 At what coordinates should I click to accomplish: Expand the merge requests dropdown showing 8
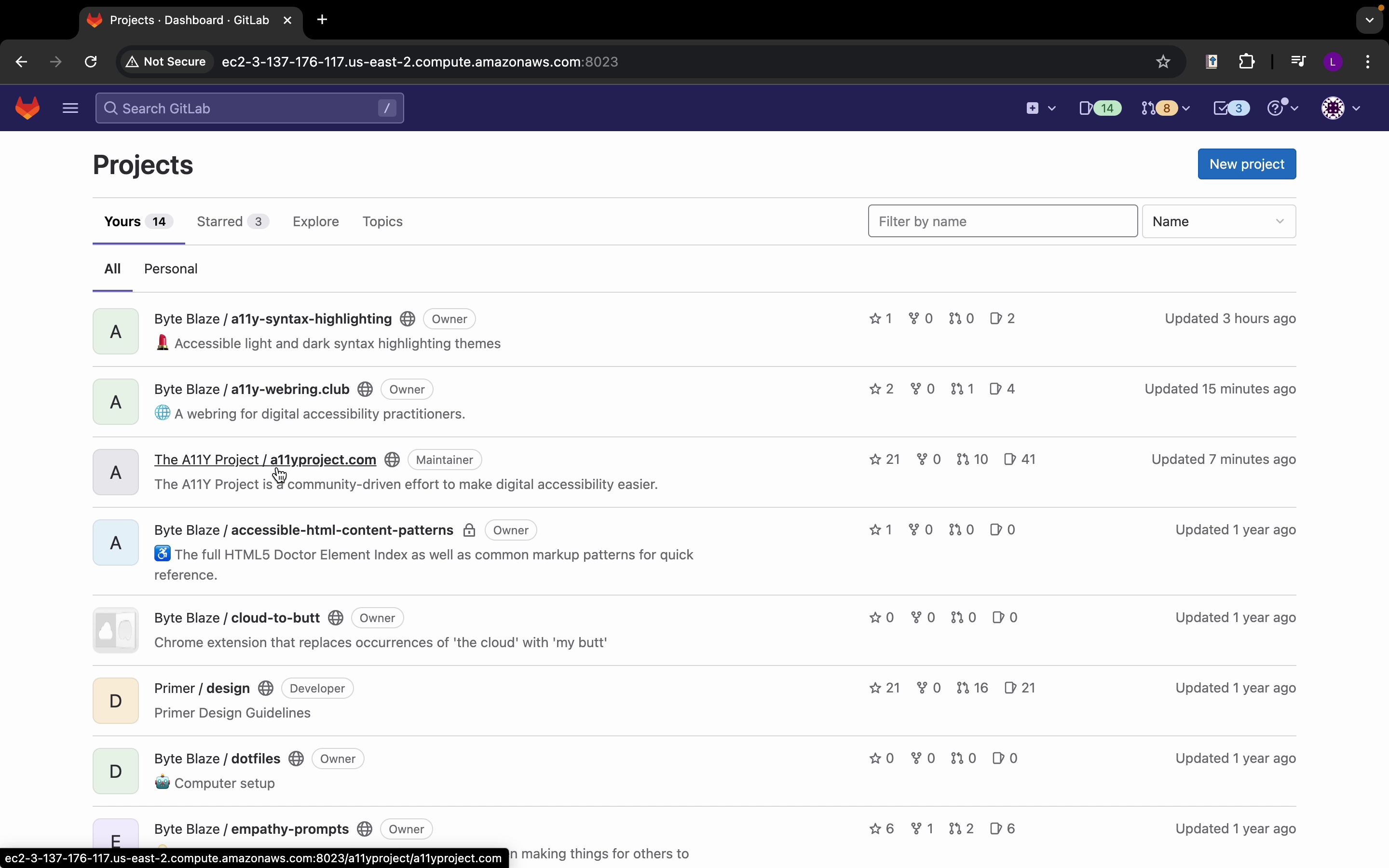[x=1166, y=108]
